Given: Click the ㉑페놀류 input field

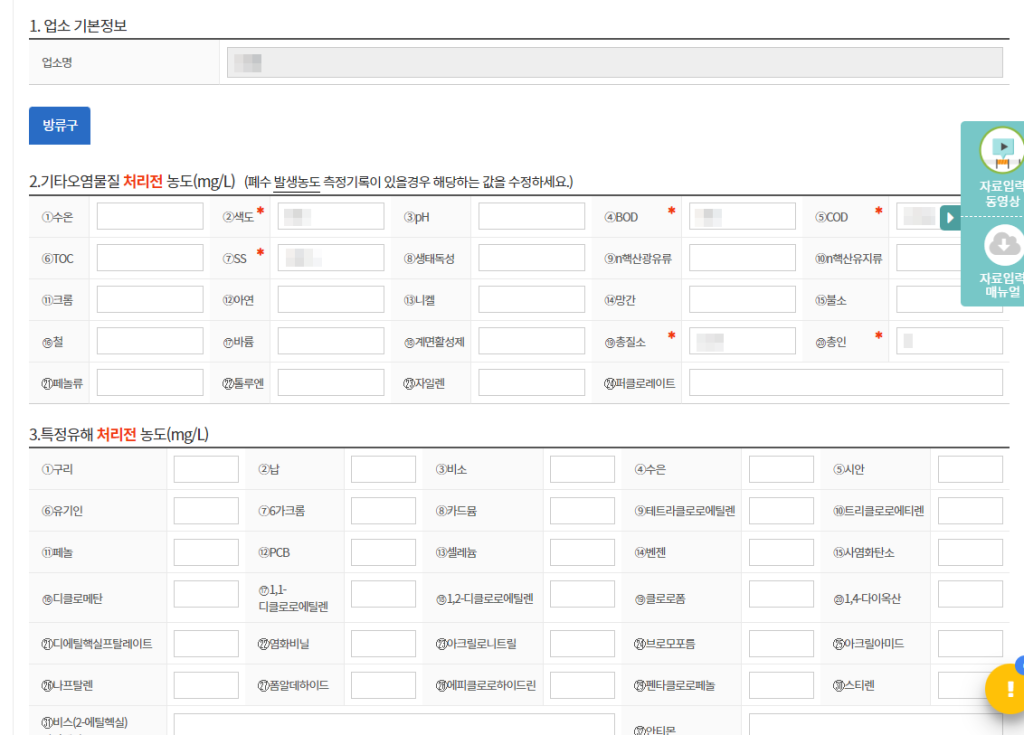Looking at the screenshot, I should pos(150,383).
